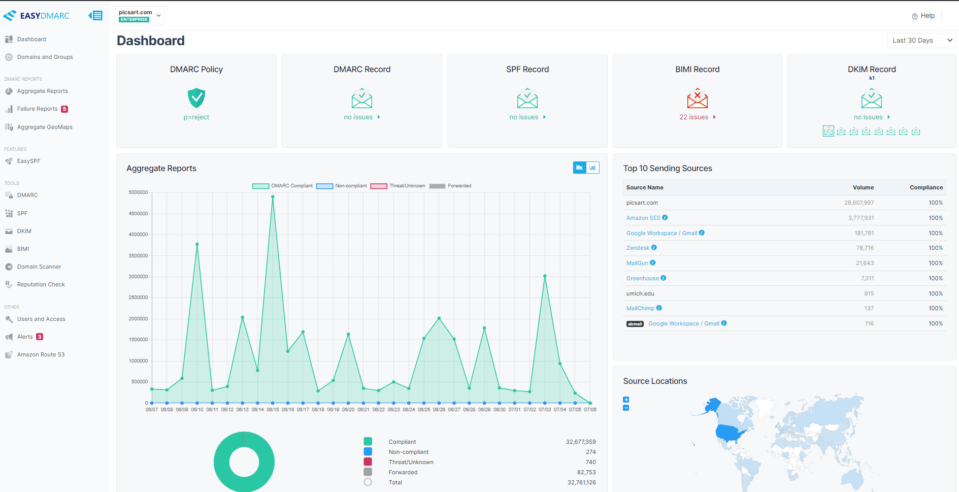Expand SPF Record no issues arrow
The height and width of the screenshot is (492, 959).
coord(544,117)
